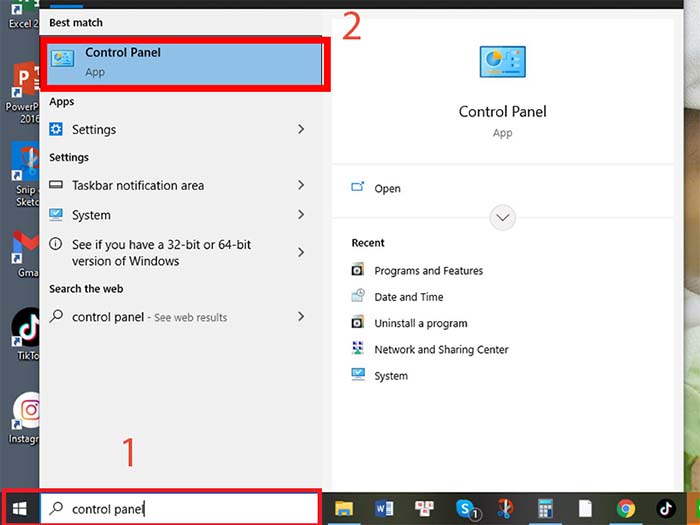Image resolution: width=700 pixels, height=525 pixels.
Task: Open recent Programs and Features
Action: (429, 271)
